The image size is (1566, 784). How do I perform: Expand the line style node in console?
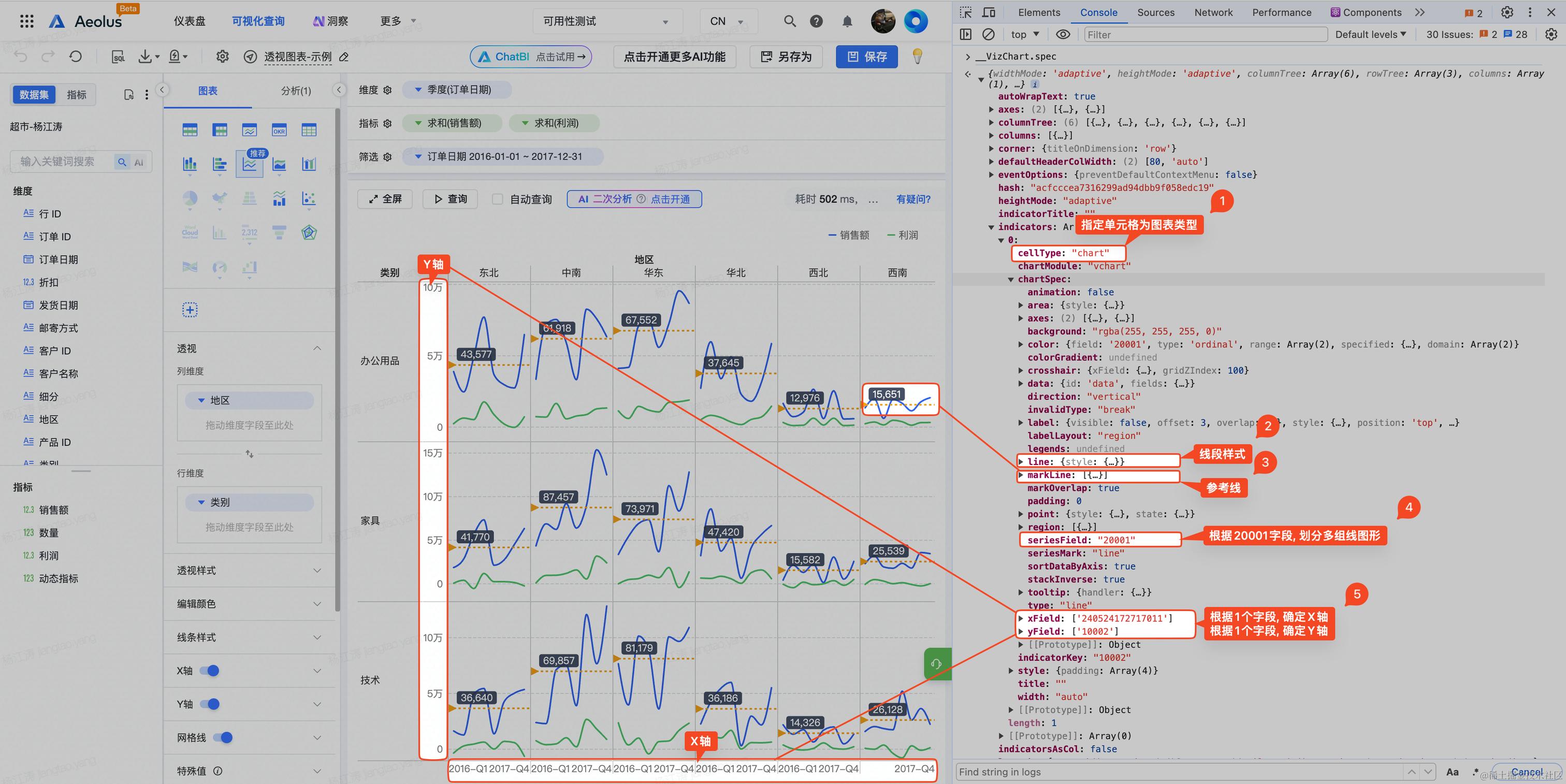1021,462
